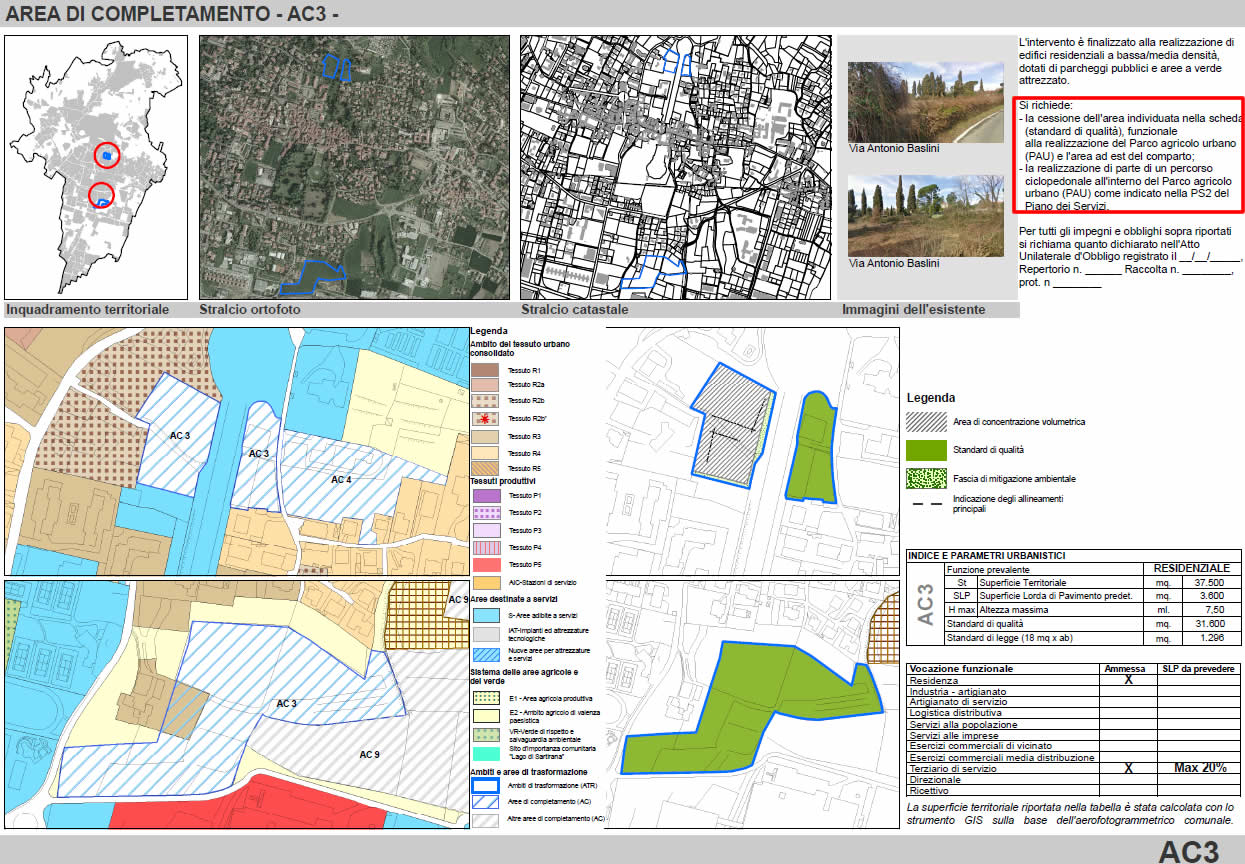
Task: Click the Superficie Territoriale value 37.500
Action: point(1210,582)
